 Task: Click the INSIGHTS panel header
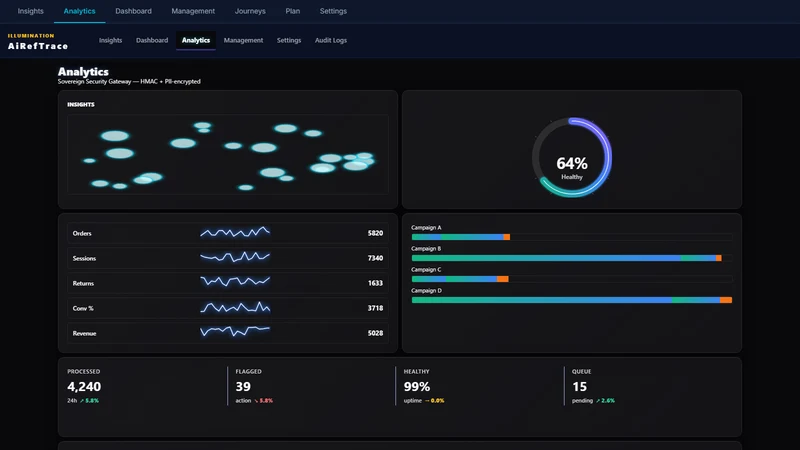pos(81,105)
